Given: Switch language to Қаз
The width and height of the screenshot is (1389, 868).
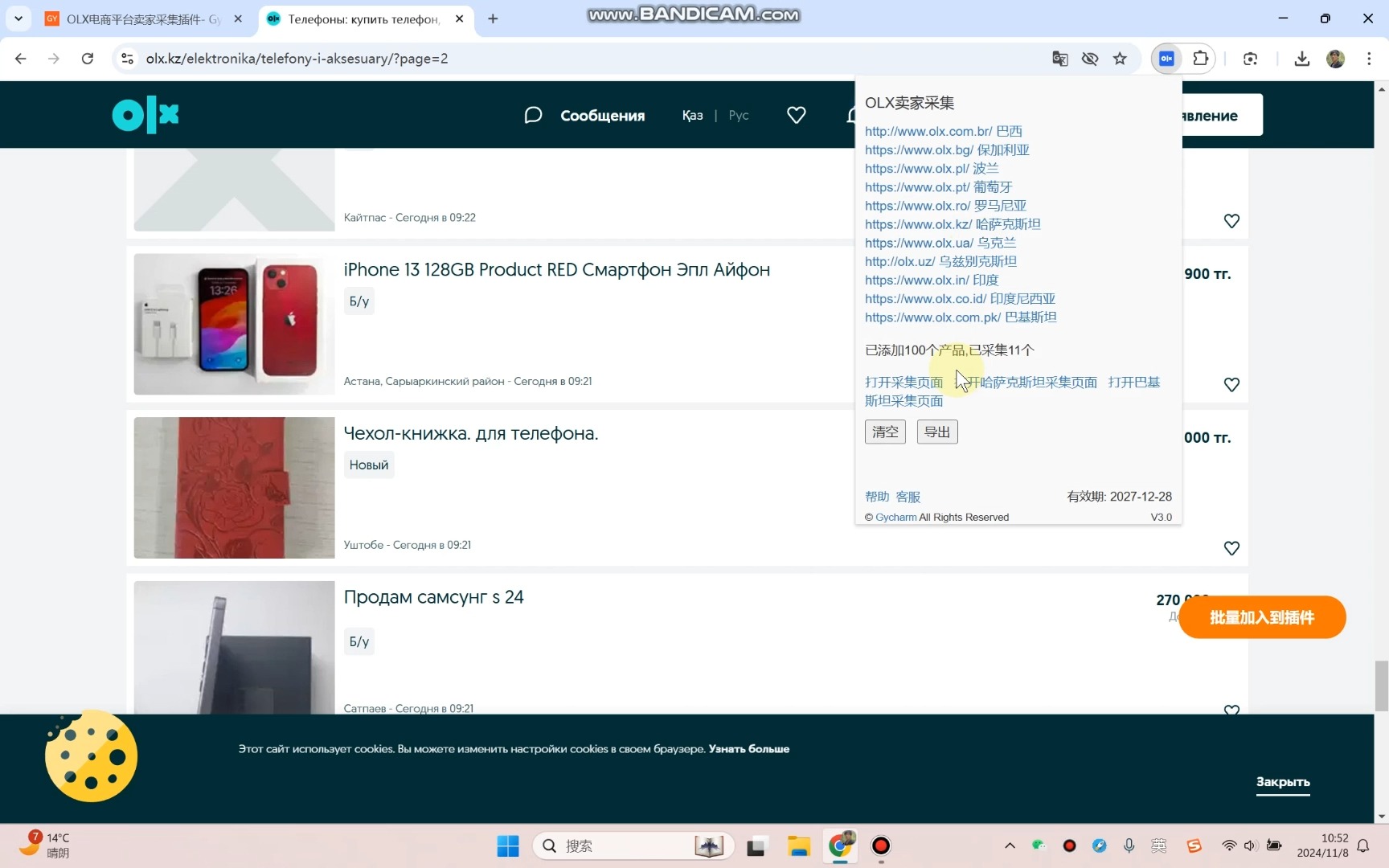Looking at the screenshot, I should (692, 115).
